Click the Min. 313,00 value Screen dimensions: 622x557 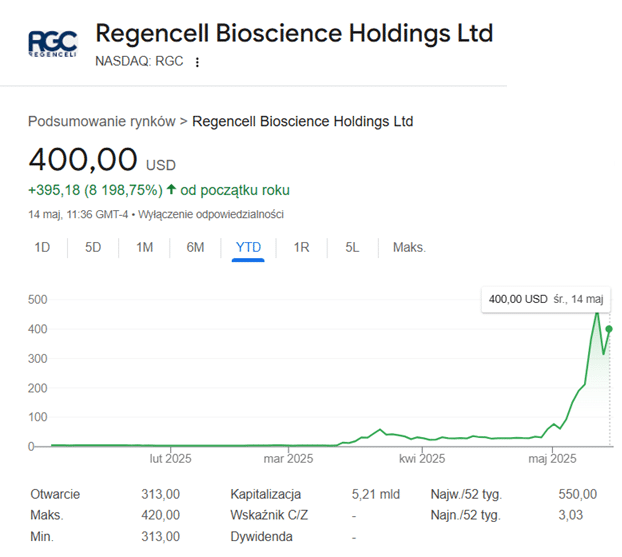coord(161,536)
